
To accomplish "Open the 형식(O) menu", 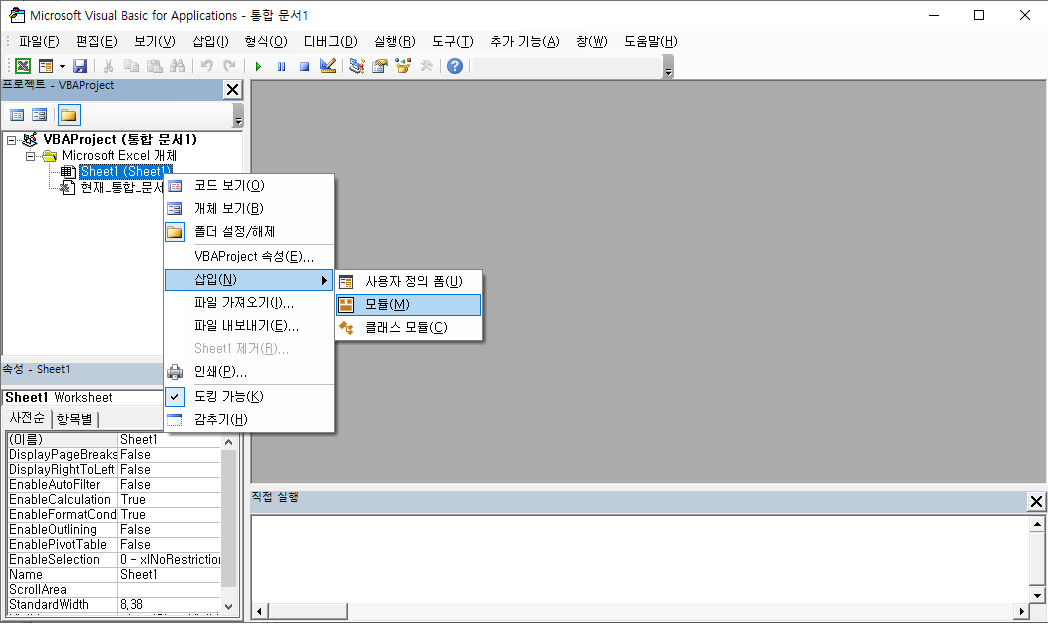I will coord(266,41).
